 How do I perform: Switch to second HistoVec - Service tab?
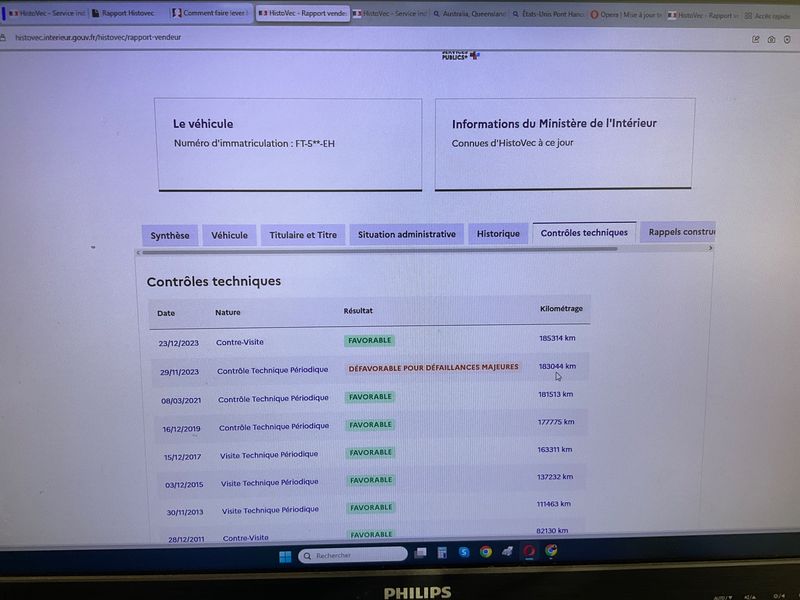pos(390,13)
